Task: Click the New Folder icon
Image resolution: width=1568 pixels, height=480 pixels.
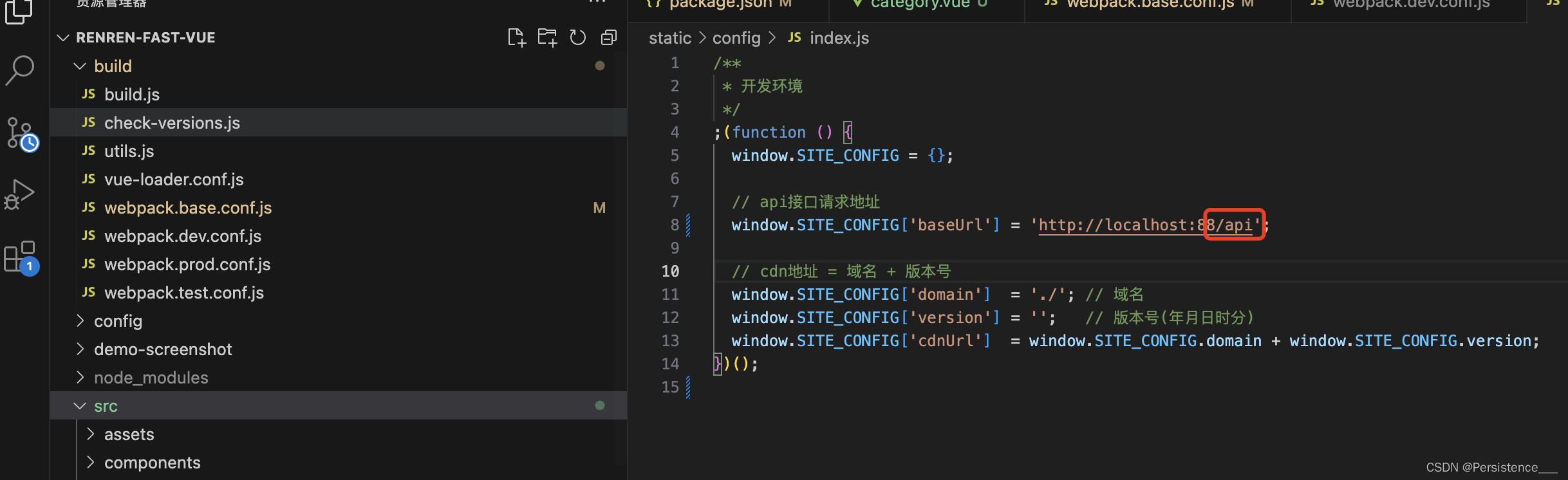Action: (x=548, y=38)
